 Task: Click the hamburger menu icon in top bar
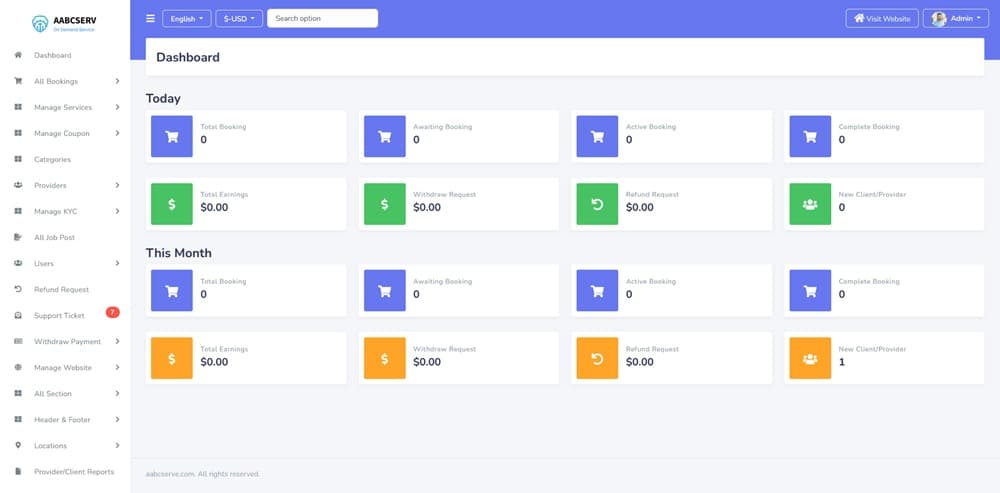click(x=151, y=18)
